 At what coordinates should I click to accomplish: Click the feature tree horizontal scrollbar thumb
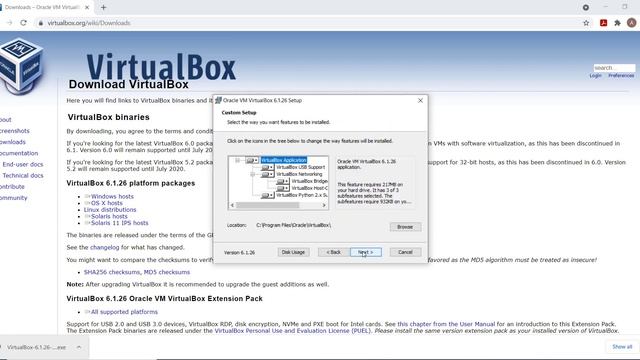tap(268, 205)
